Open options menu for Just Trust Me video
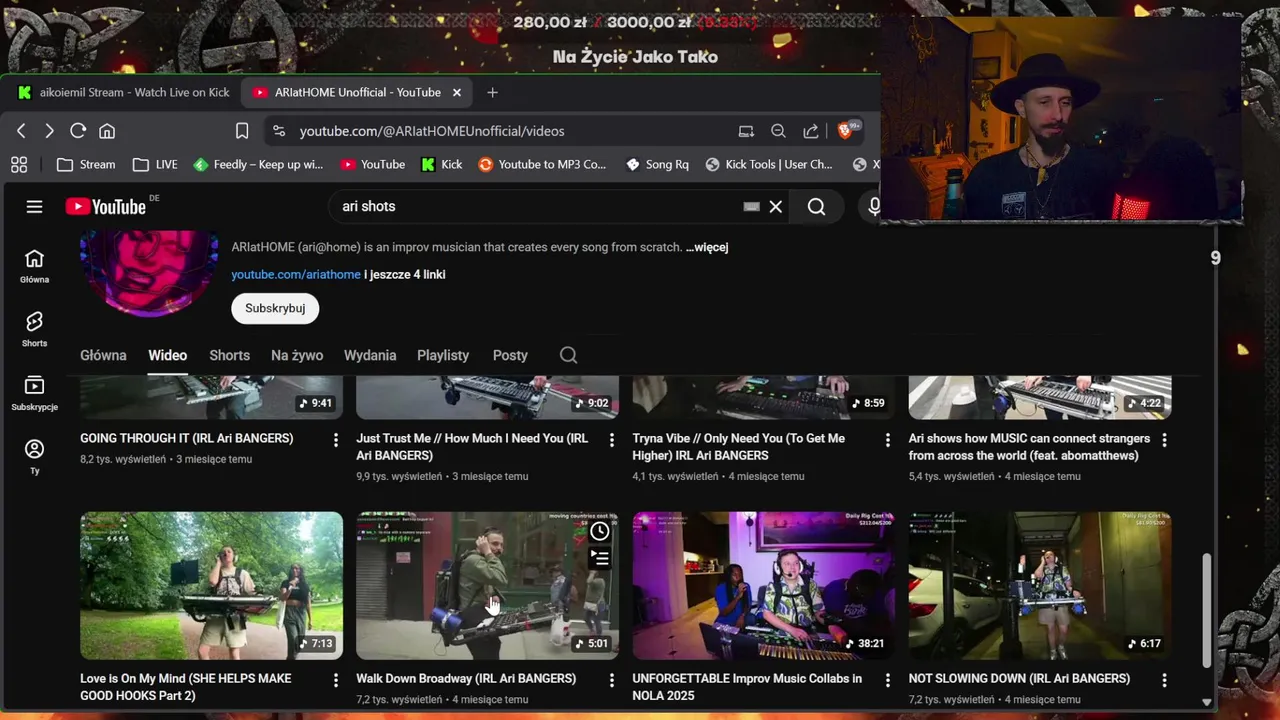The height and width of the screenshot is (720, 1280). coord(612,440)
